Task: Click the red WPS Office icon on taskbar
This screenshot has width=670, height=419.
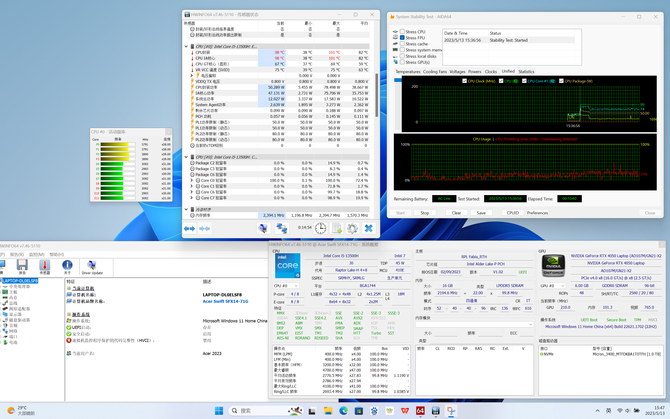Action: 405,411
